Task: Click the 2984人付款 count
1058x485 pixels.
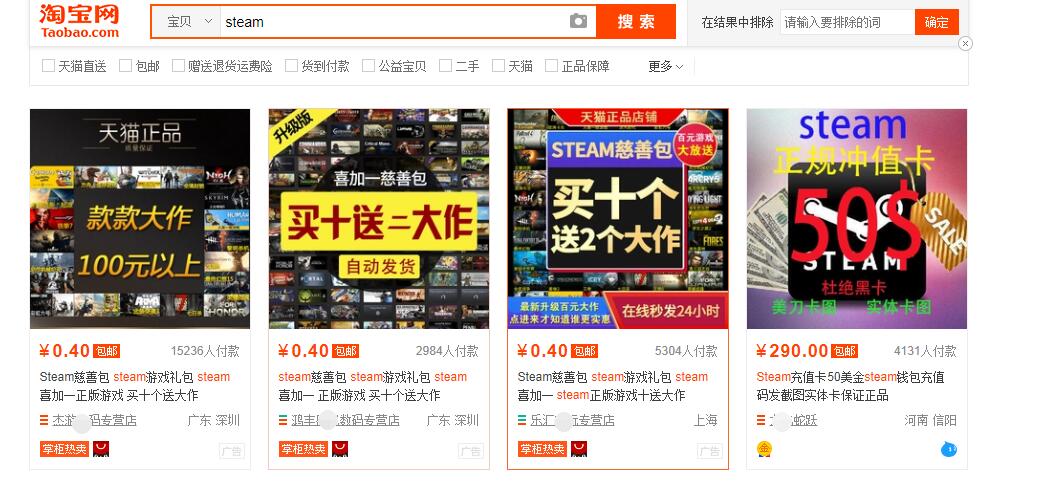Action: pos(447,351)
